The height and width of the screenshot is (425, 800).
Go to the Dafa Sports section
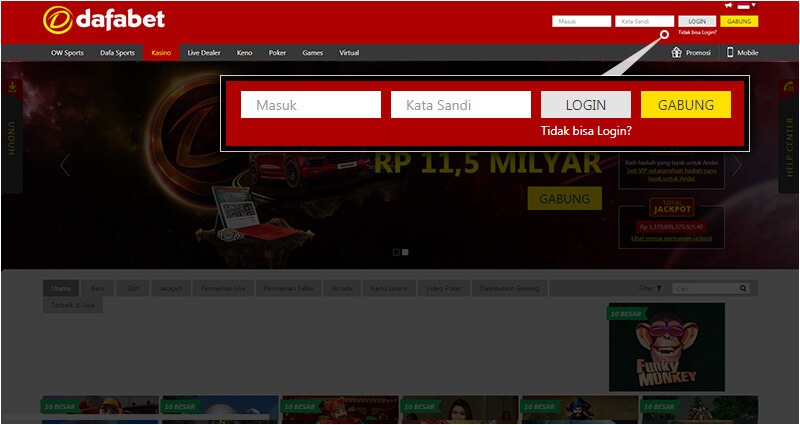[118, 52]
